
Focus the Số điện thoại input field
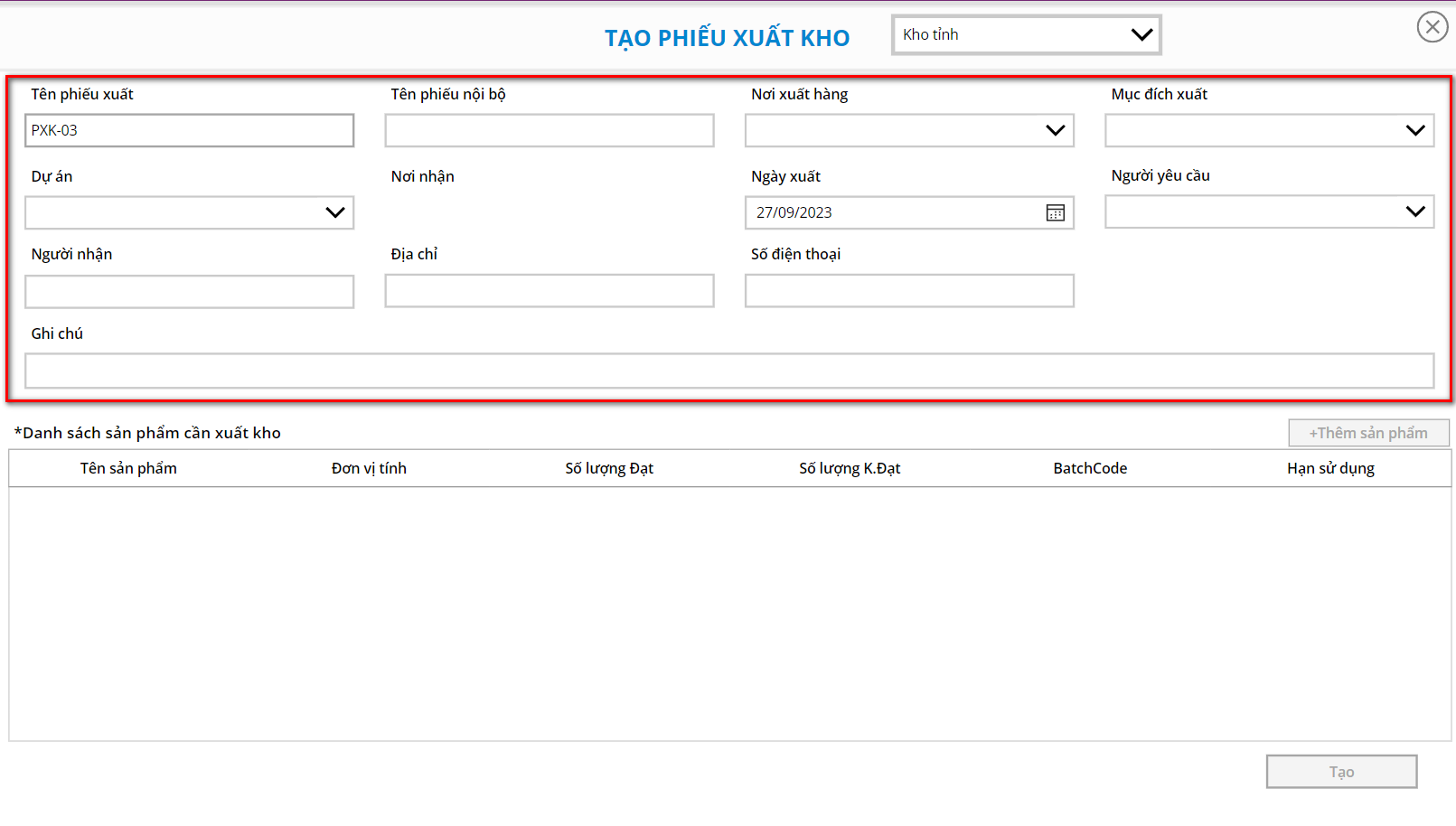tap(909, 291)
